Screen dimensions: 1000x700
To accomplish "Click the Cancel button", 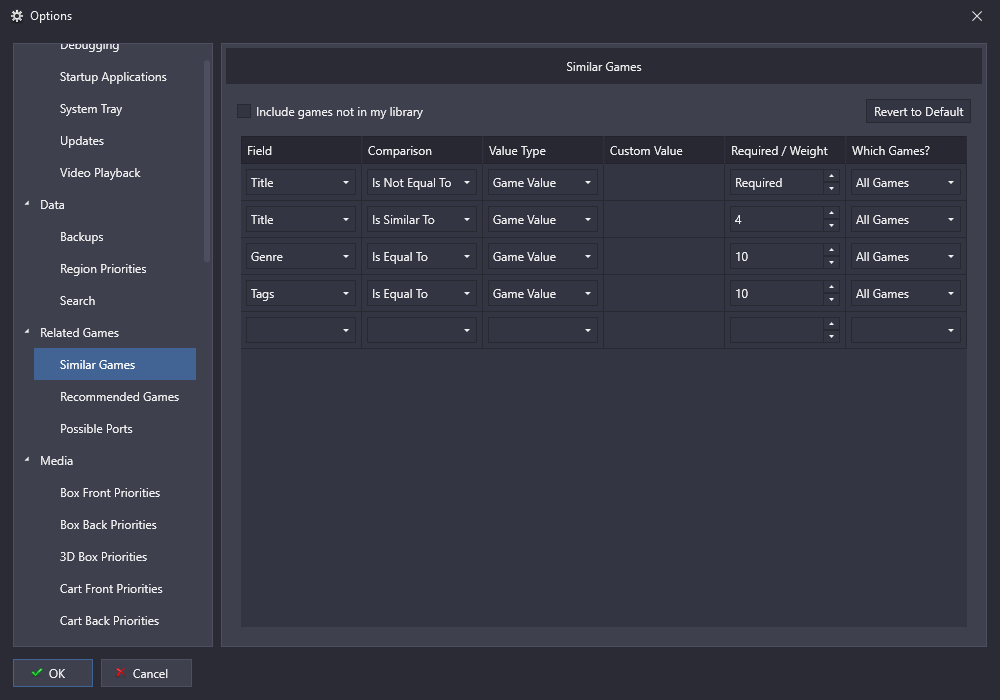I will coord(146,673).
